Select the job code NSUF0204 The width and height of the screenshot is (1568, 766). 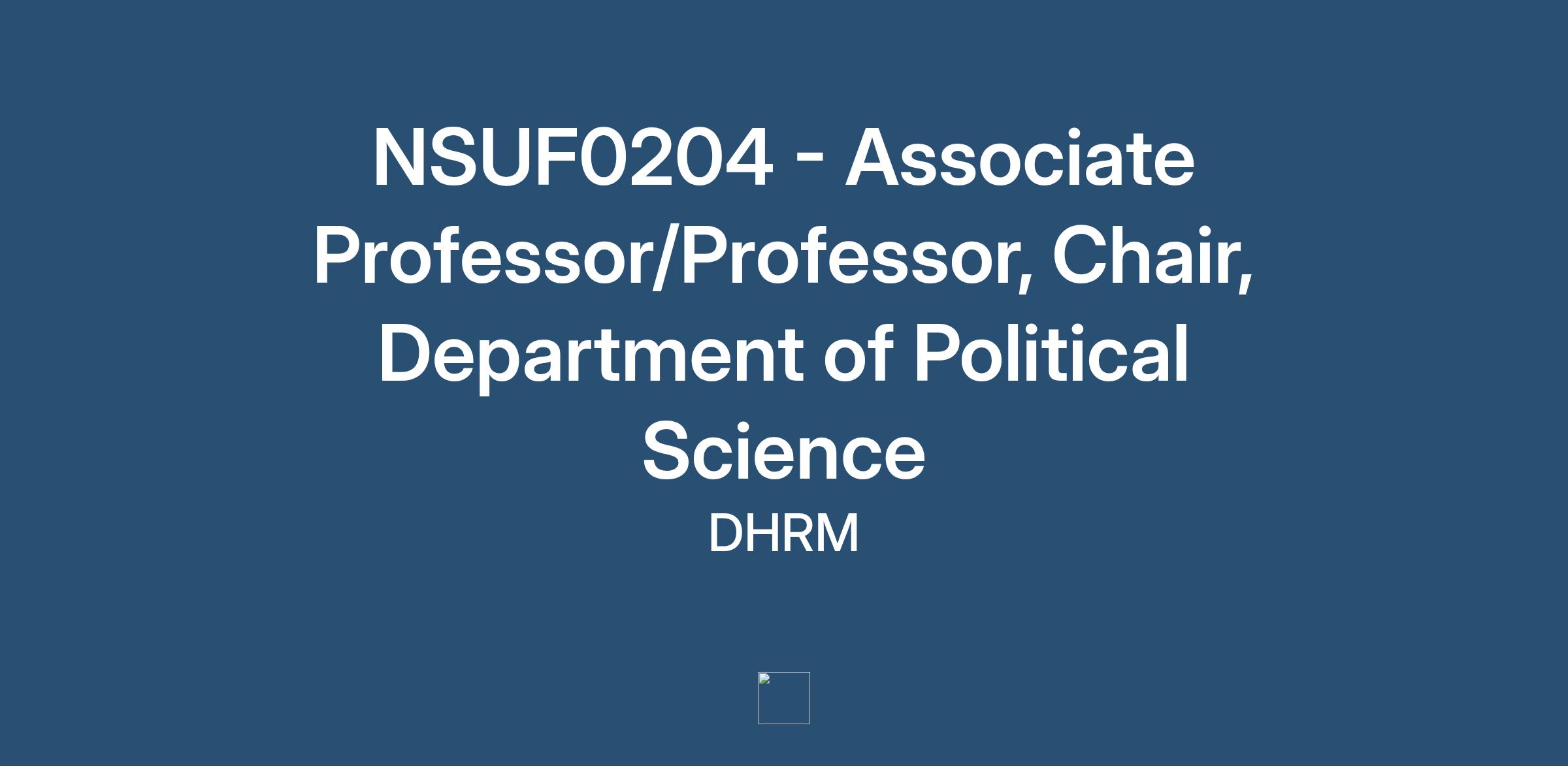pyautogui.click(x=572, y=158)
